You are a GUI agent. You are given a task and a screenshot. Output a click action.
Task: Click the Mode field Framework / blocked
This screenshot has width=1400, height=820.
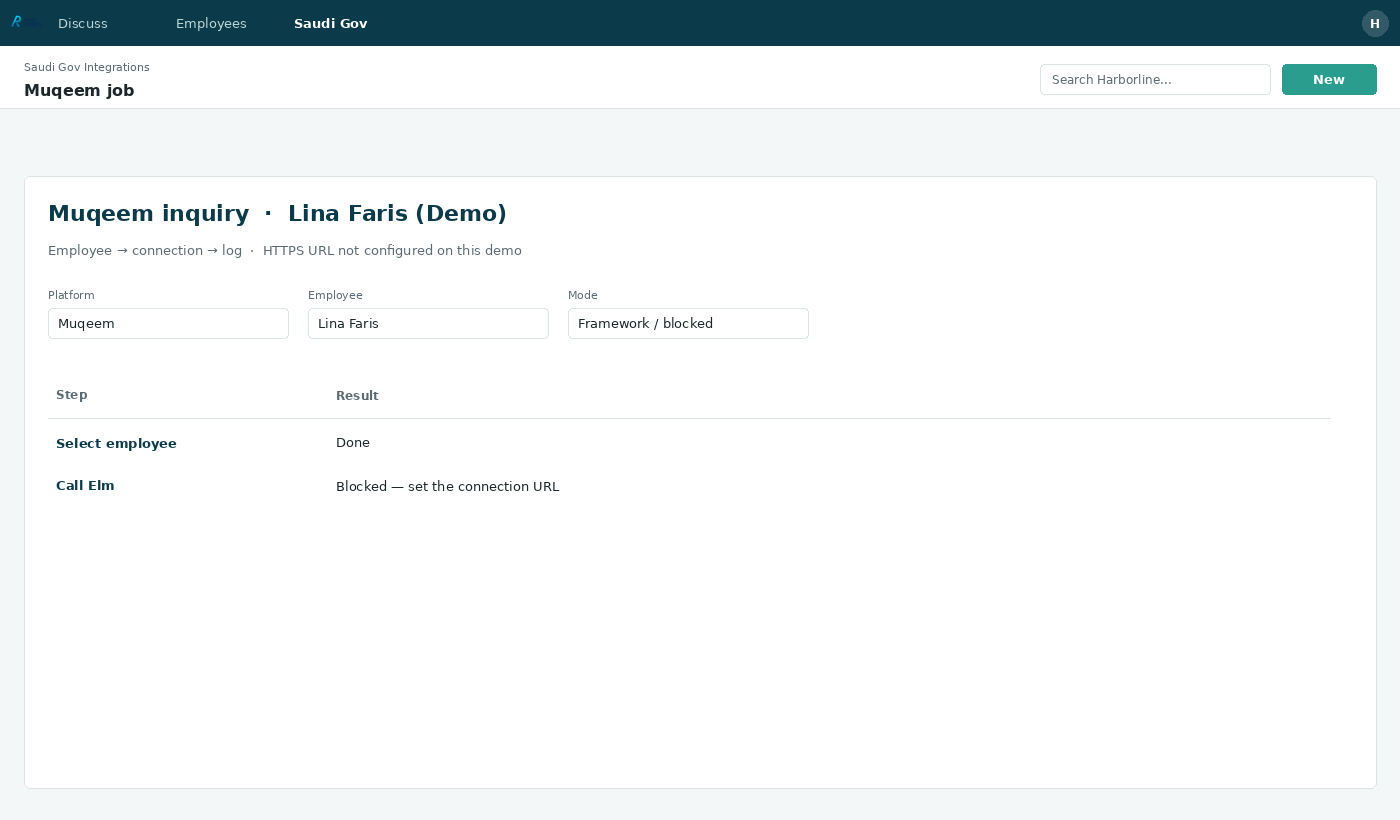pos(688,323)
